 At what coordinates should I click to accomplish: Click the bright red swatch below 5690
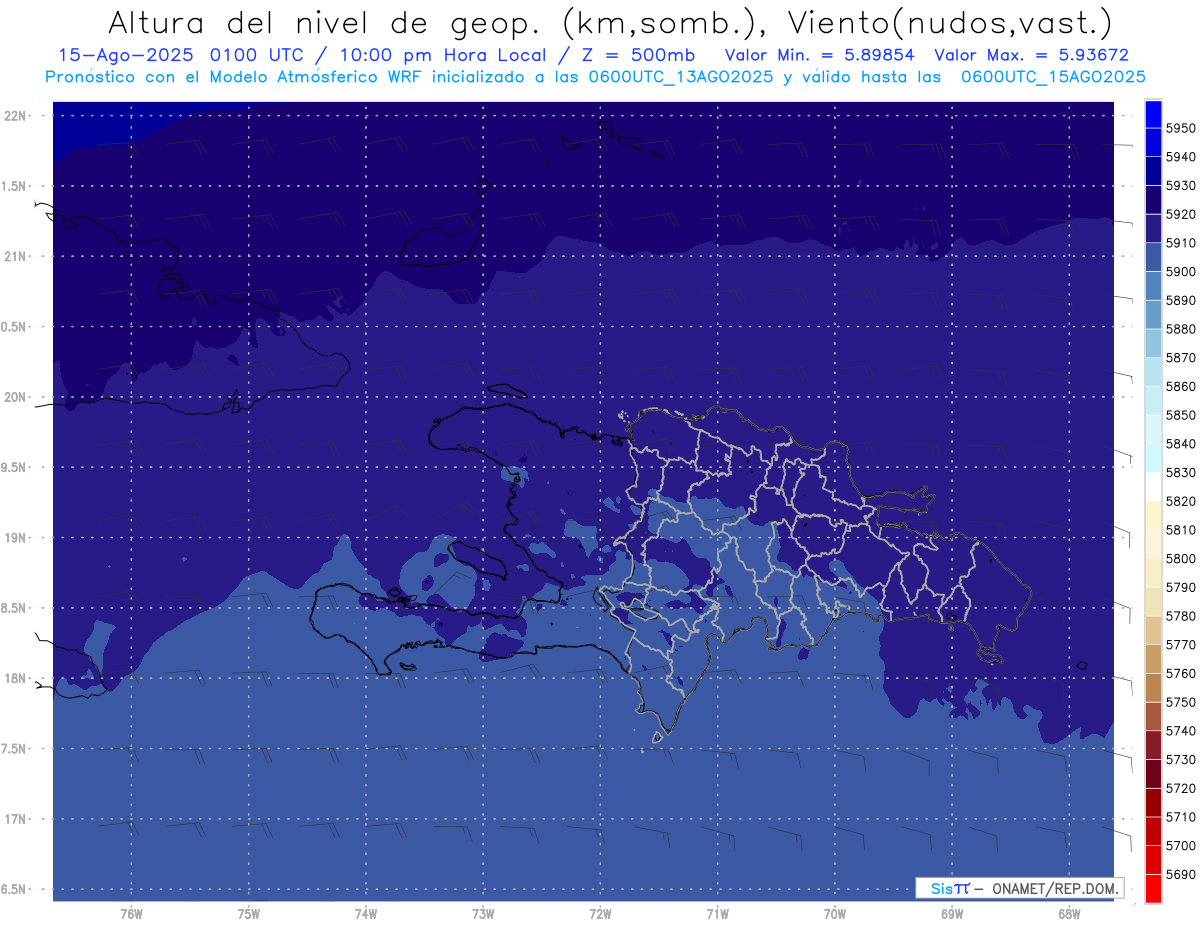[1152, 888]
